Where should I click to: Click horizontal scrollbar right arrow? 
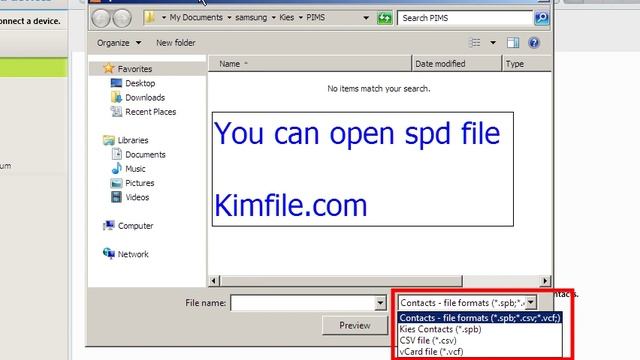coord(545,281)
